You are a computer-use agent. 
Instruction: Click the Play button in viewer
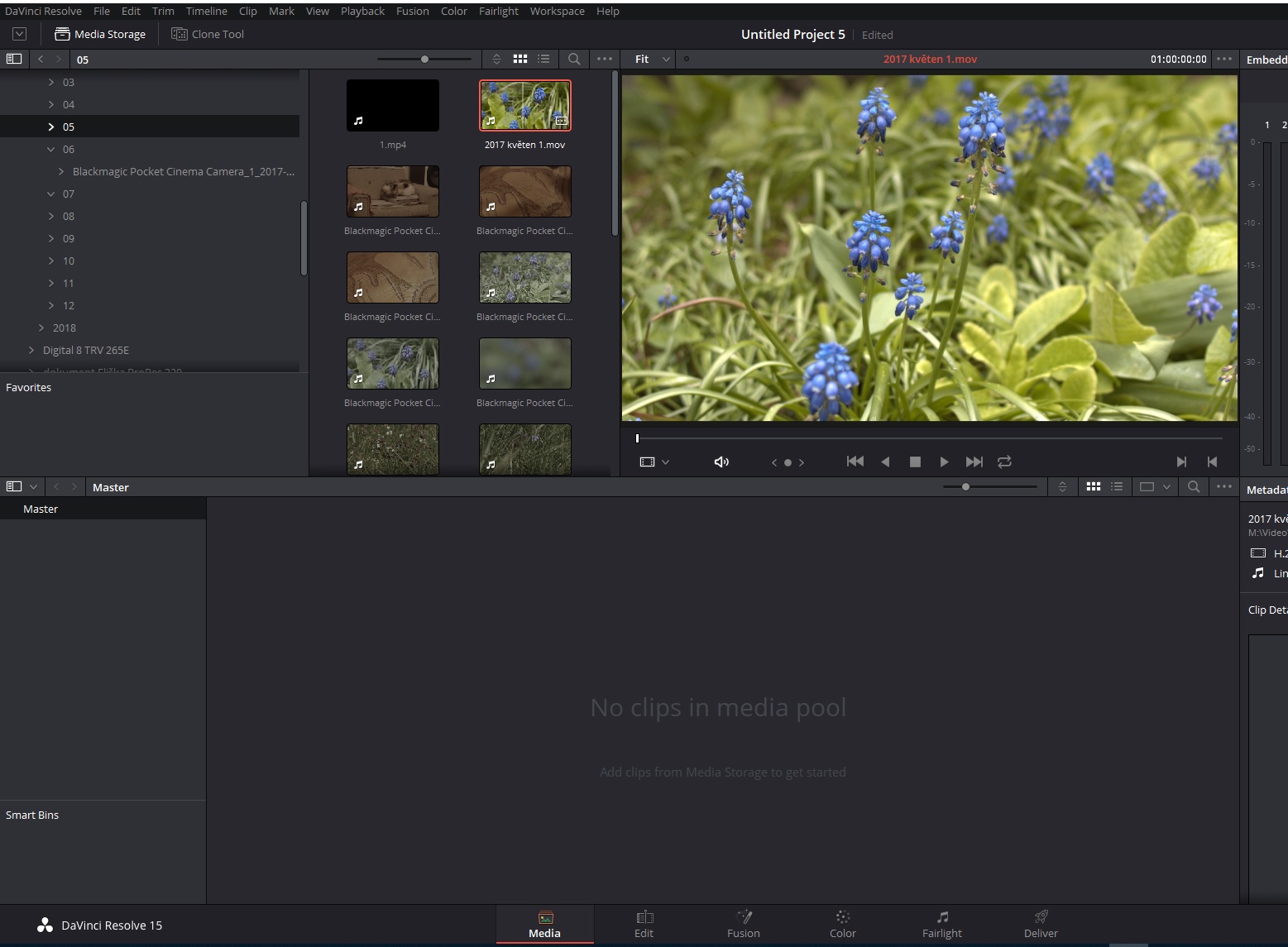pyautogui.click(x=944, y=462)
